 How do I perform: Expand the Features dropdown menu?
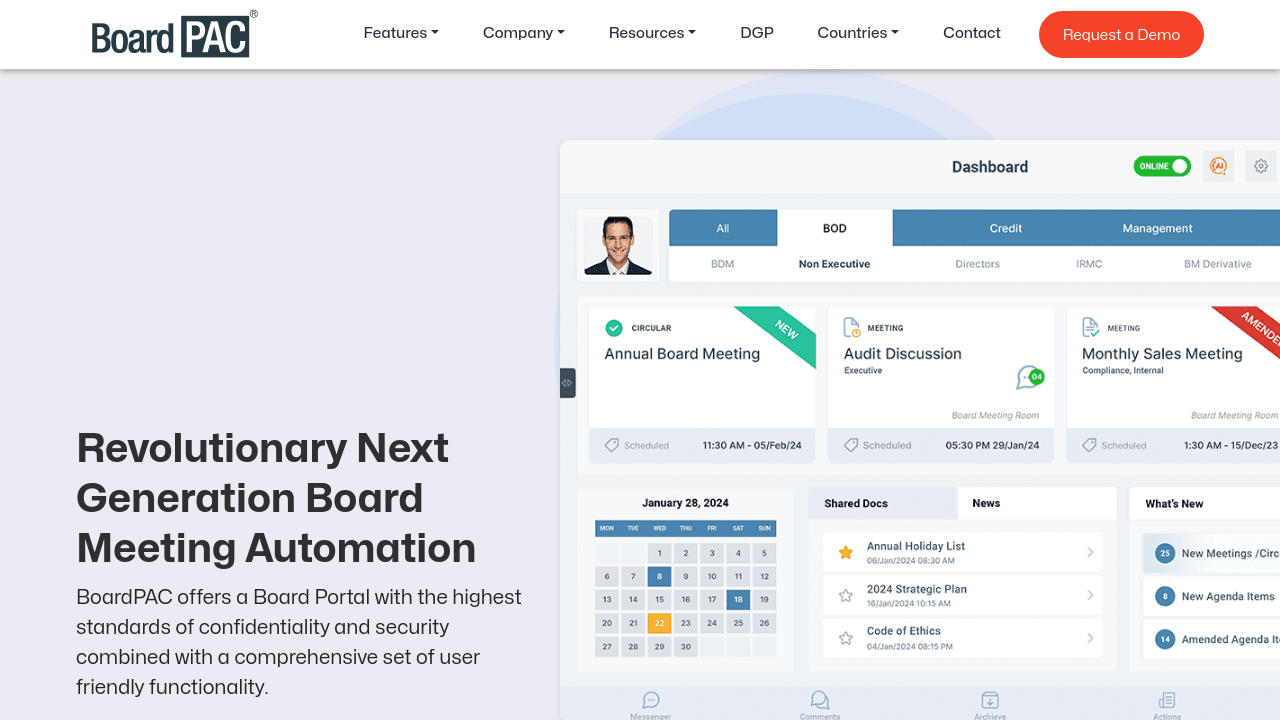point(401,33)
